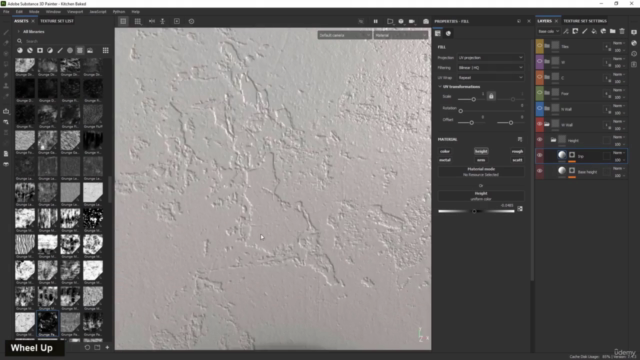
Task: Select the highlighted Textures filter icon
Action: tap(80, 50)
